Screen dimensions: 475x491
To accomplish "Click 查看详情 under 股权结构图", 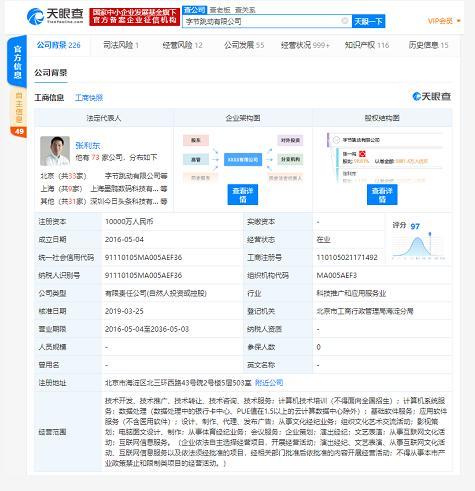I will pos(382,195).
